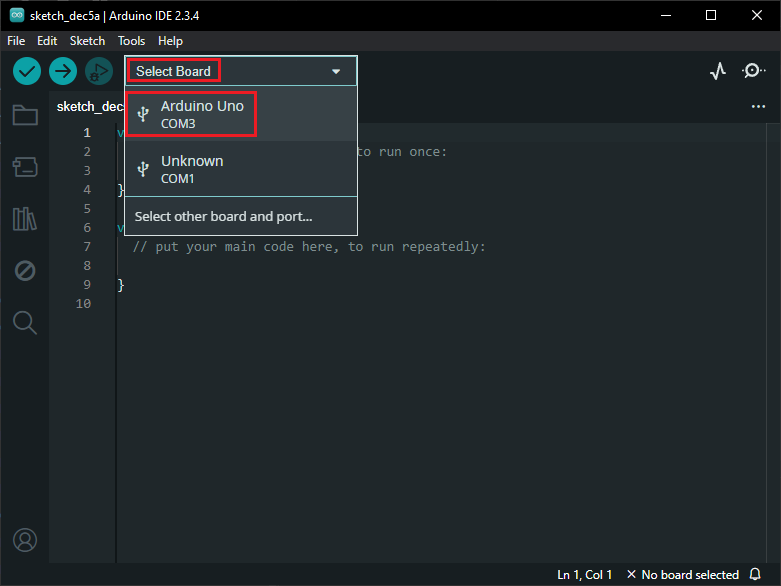Maximize the Arduino IDE window
The width and height of the screenshot is (781, 586).
click(x=711, y=15)
